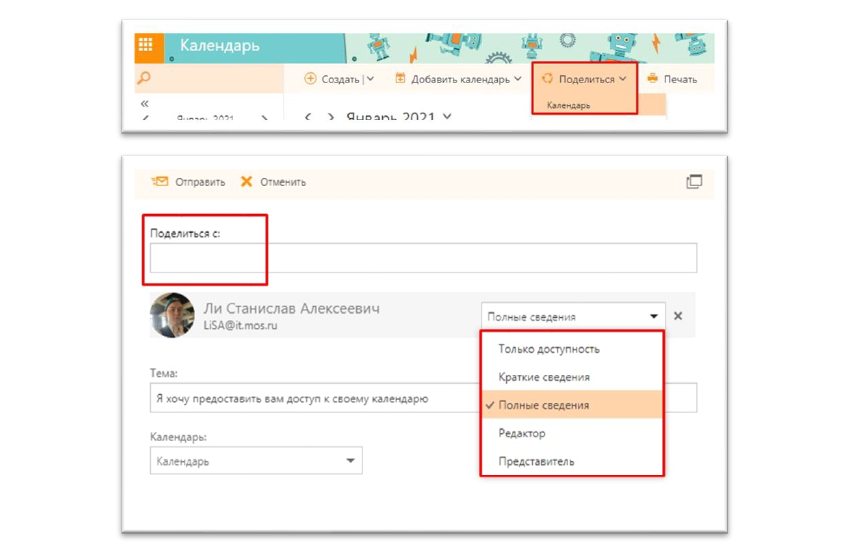The height and width of the screenshot is (551, 844).
Task: Open the Добавить календарь dropdown
Action: point(458,79)
